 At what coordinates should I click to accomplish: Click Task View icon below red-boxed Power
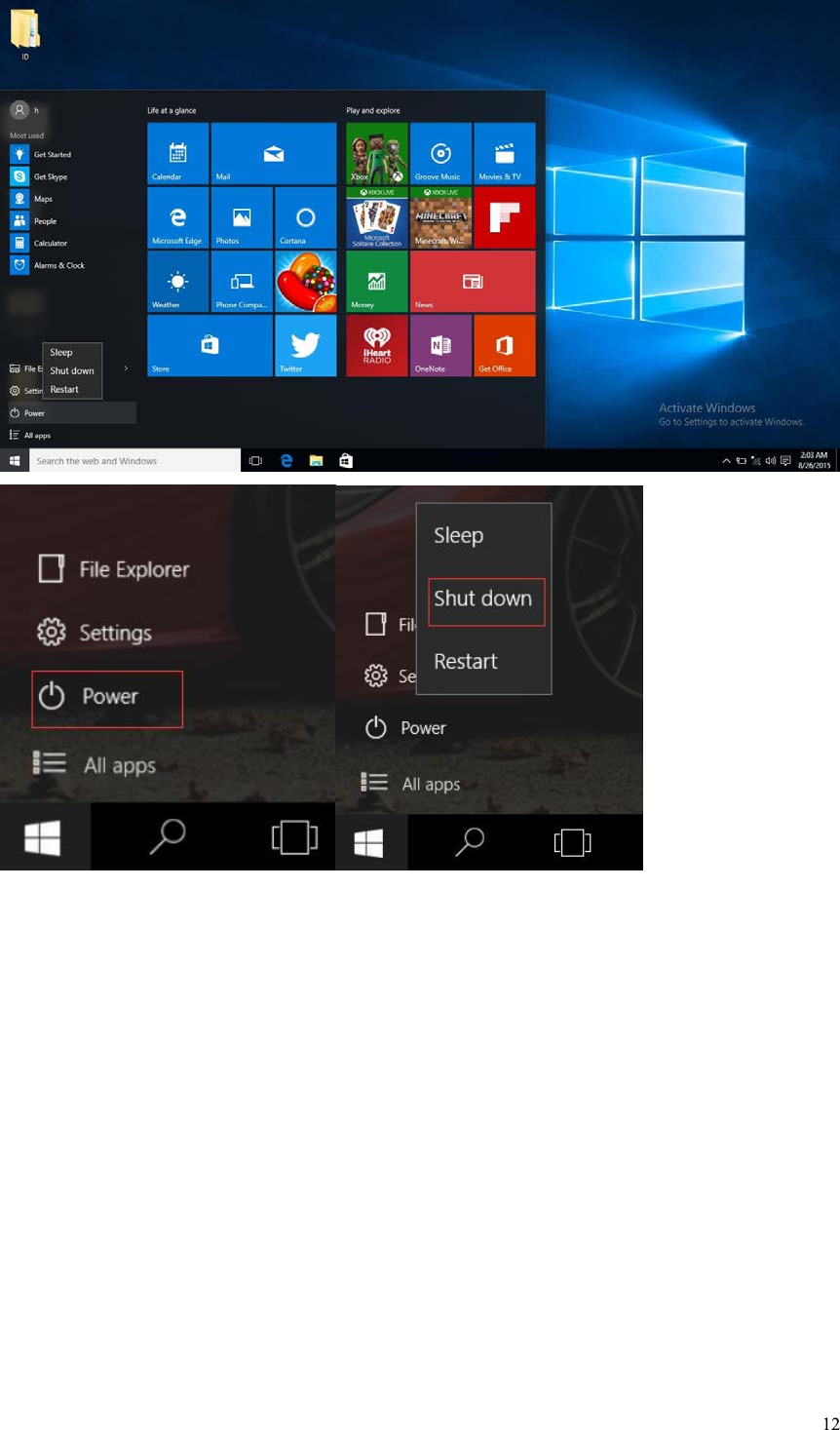[294, 836]
